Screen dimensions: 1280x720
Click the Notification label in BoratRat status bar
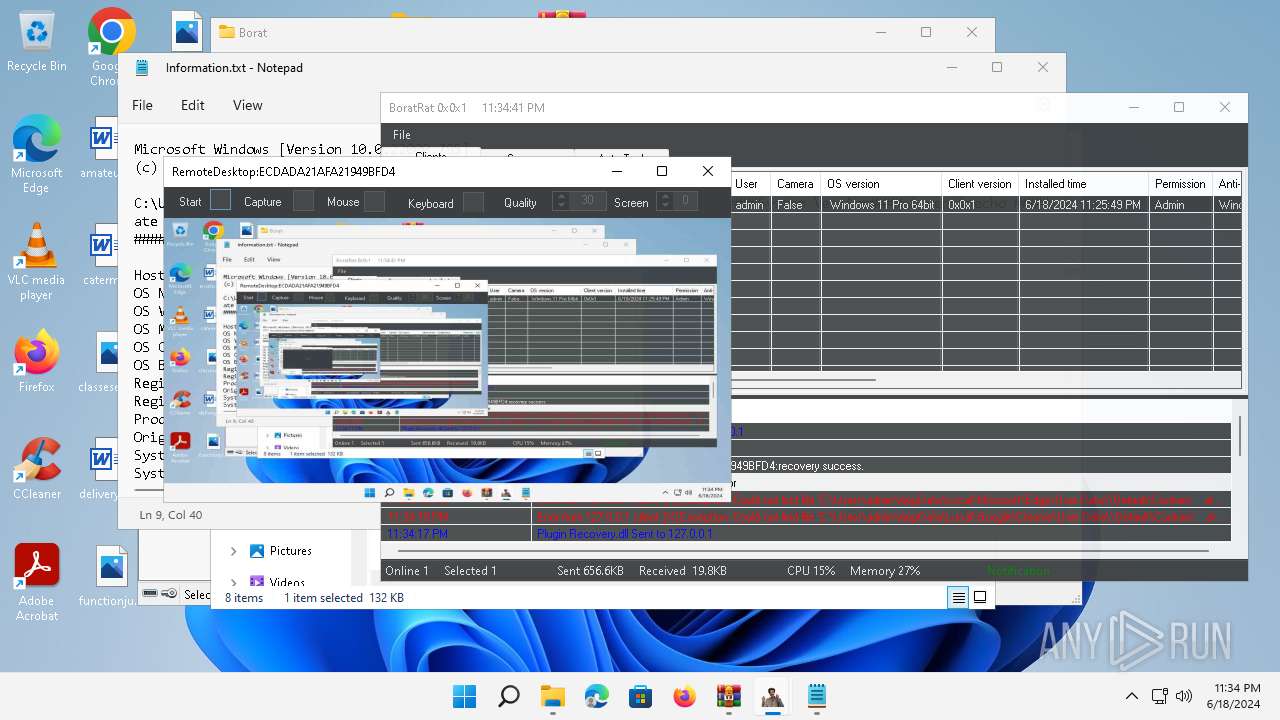pyautogui.click(x=1018, y=571)
